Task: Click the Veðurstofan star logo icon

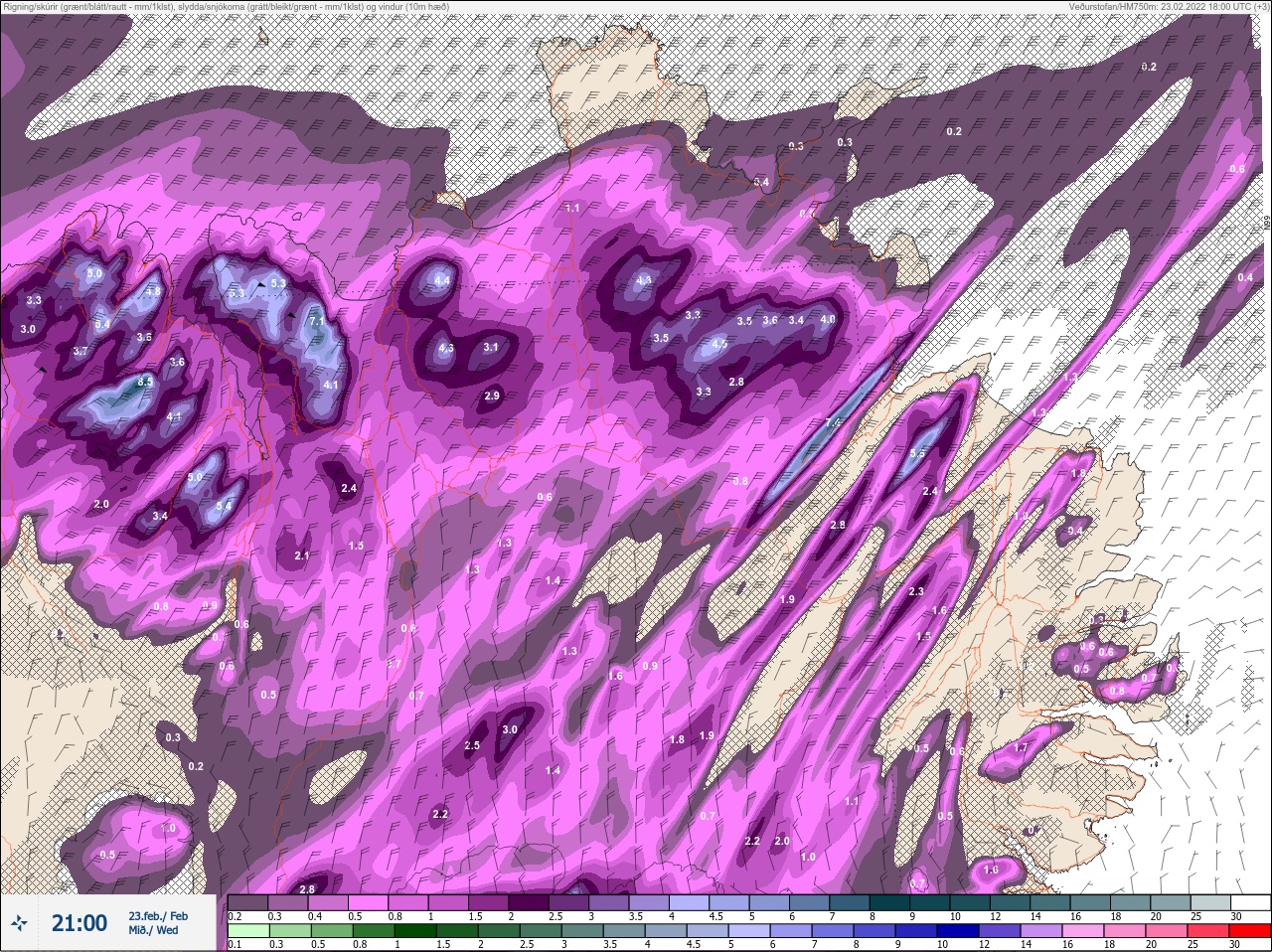Action: click(17, 925)
